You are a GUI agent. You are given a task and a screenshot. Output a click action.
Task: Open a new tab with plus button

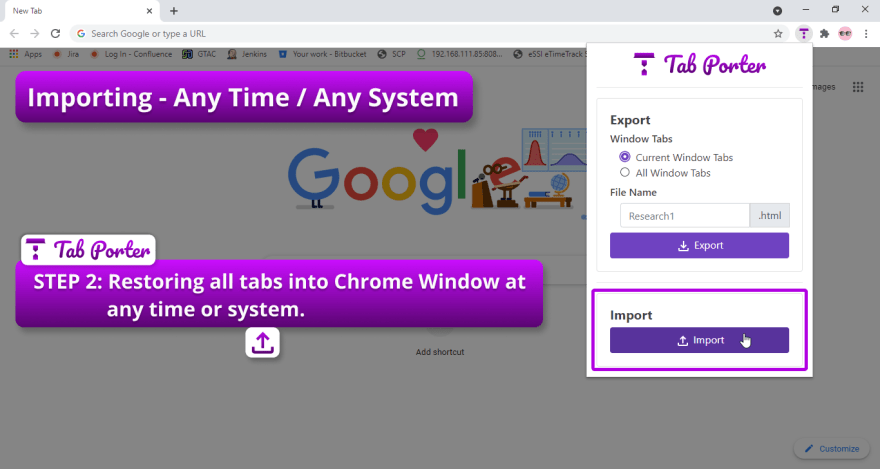click(x=174, y=11)
